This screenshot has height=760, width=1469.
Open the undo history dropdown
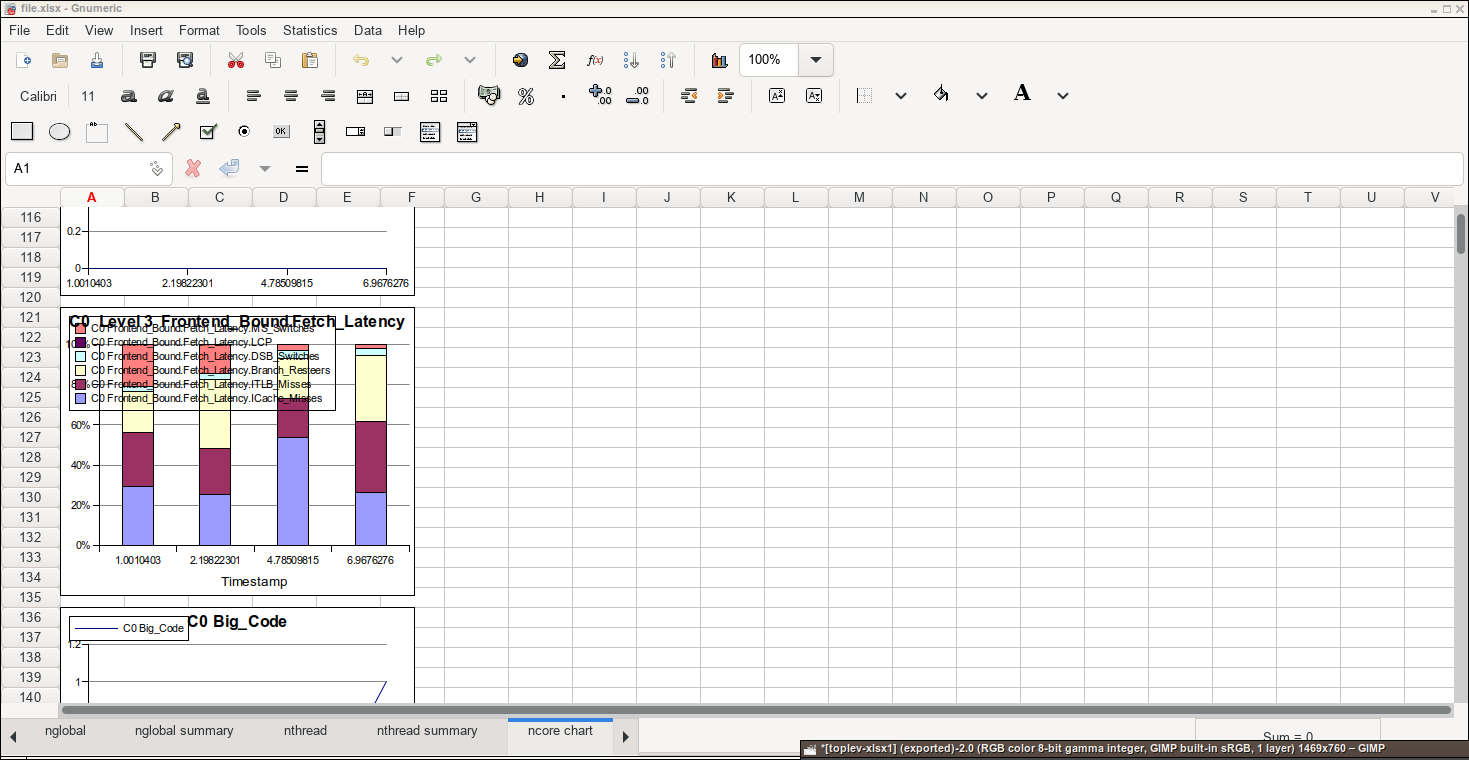pos(397,60)
